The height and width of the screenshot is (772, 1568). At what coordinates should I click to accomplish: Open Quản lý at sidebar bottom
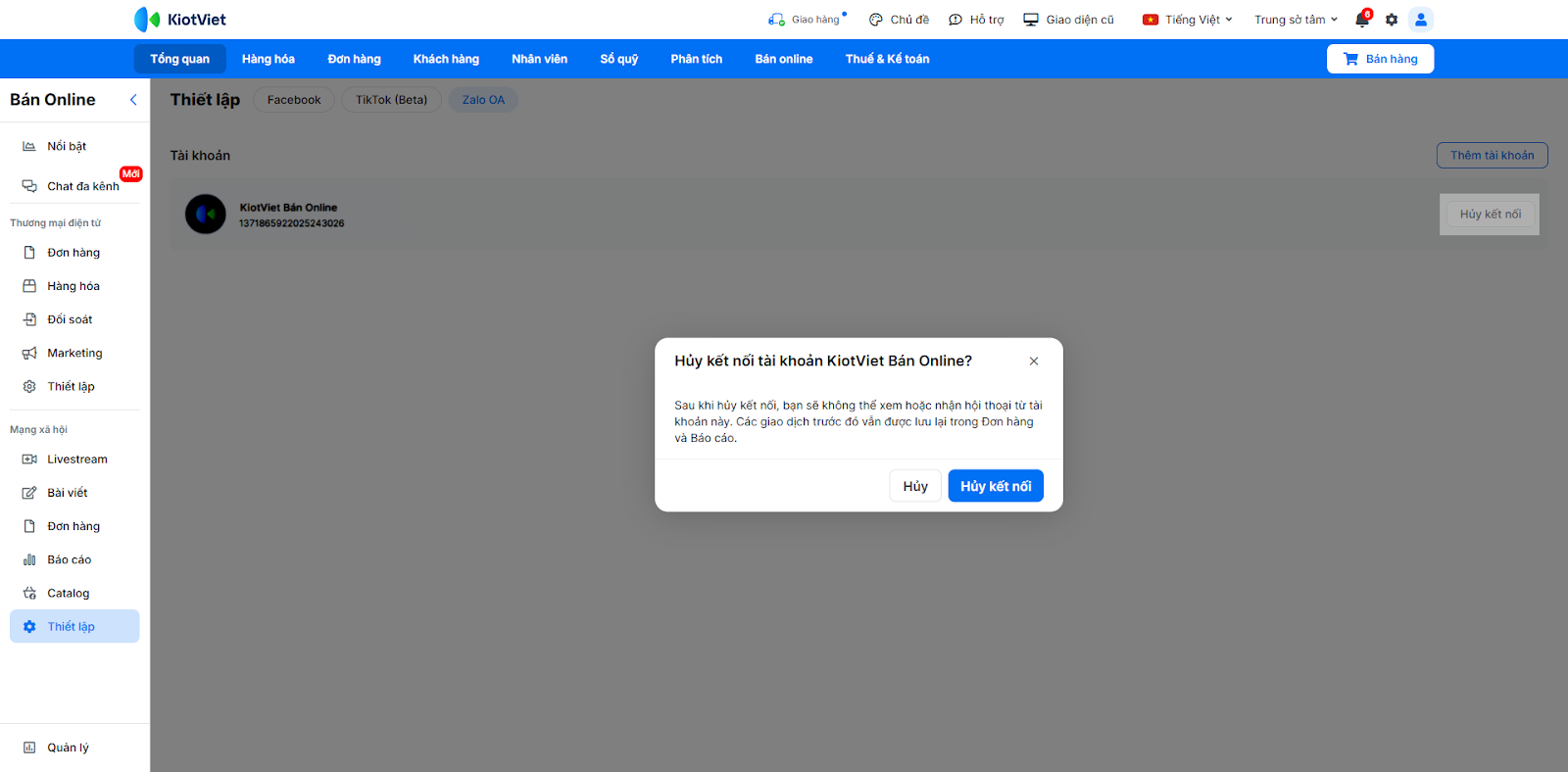tap(74, 748)
